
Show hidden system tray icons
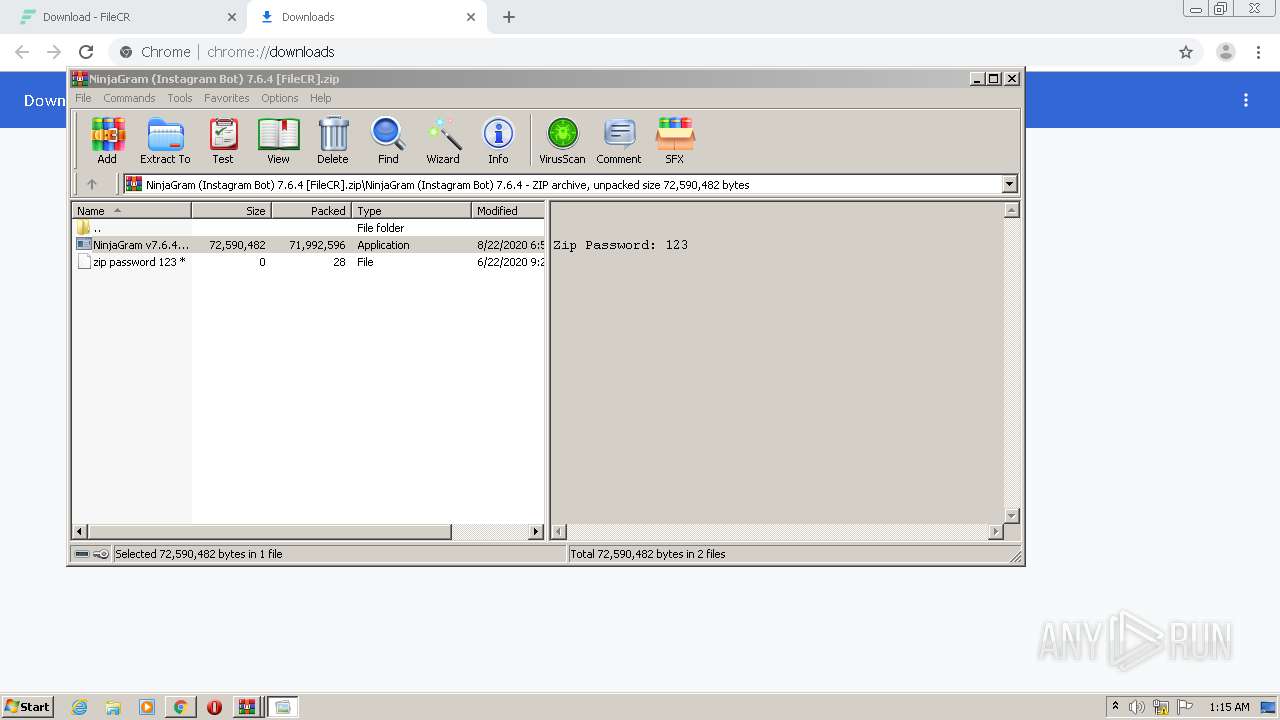[x=1115, y=706]
